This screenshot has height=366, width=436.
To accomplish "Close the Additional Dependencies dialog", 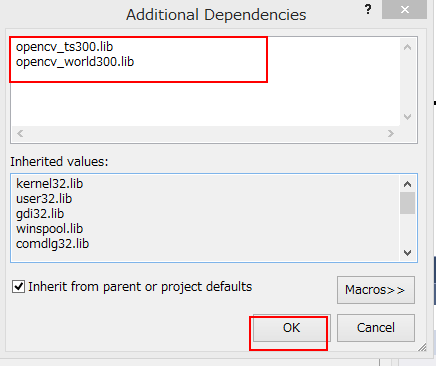I will click(x=404, y=10).
